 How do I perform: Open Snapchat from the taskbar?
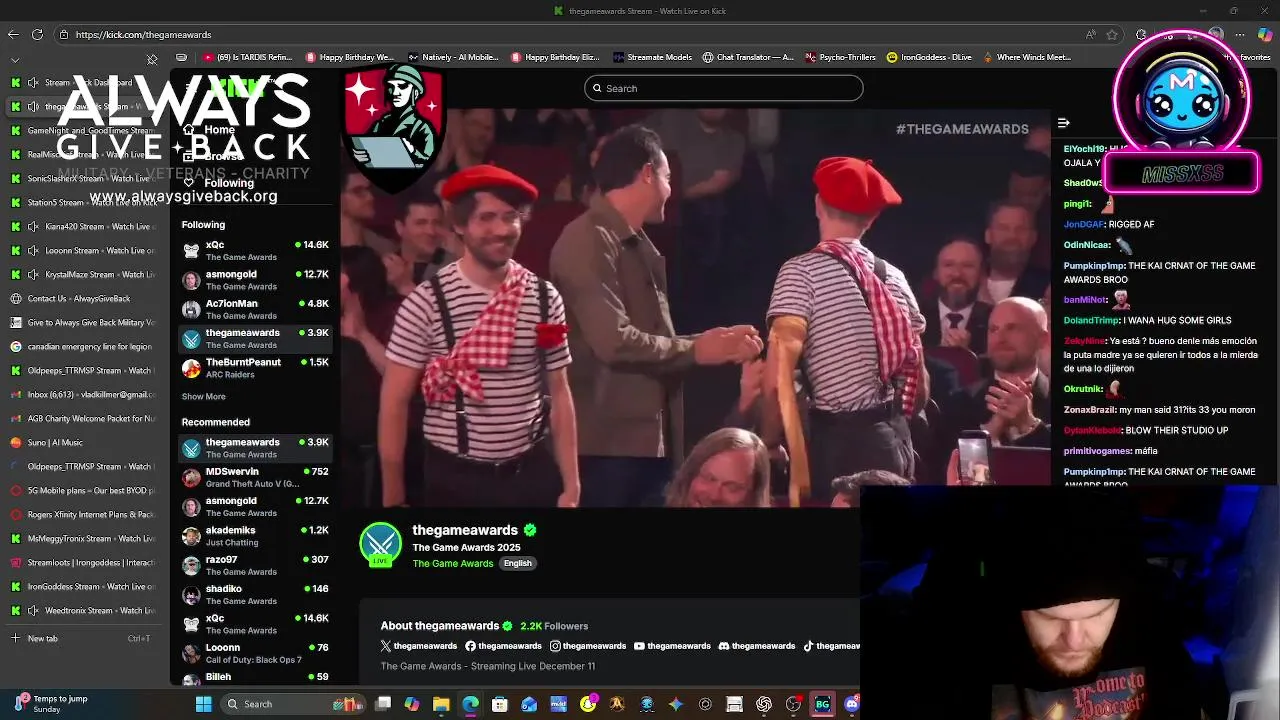point(588,704)
